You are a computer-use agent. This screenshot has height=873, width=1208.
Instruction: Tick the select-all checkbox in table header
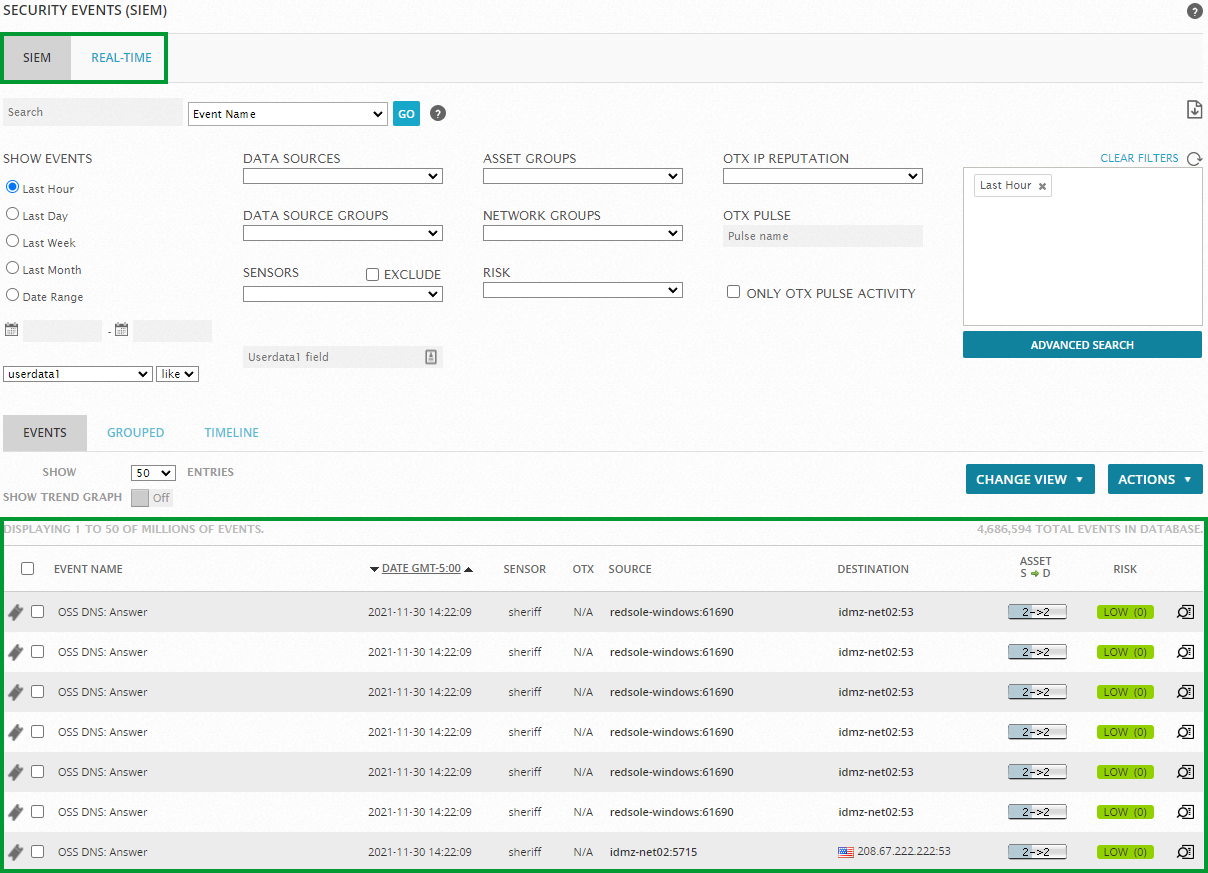coord(28,568)
